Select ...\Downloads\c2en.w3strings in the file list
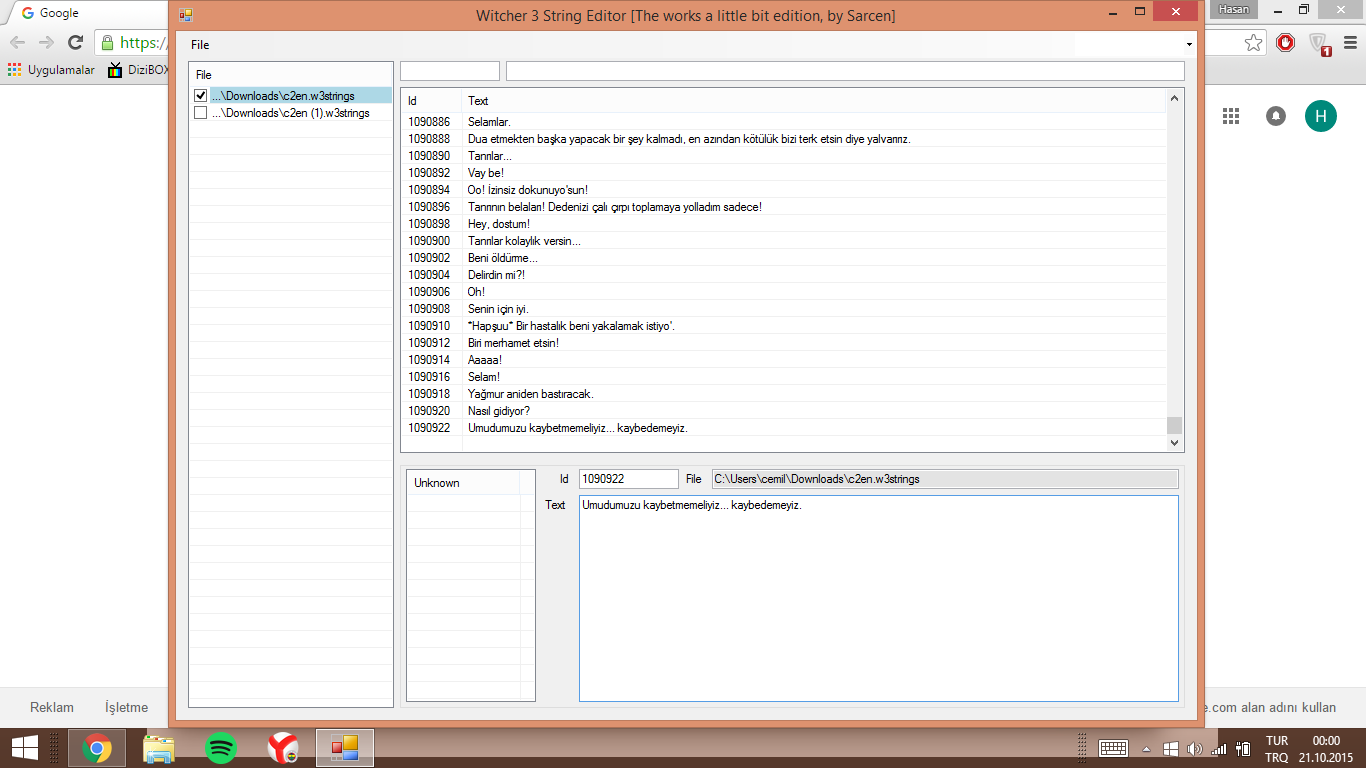The width and height of the screenshot is (1366, 769). [x=283, y=96]
